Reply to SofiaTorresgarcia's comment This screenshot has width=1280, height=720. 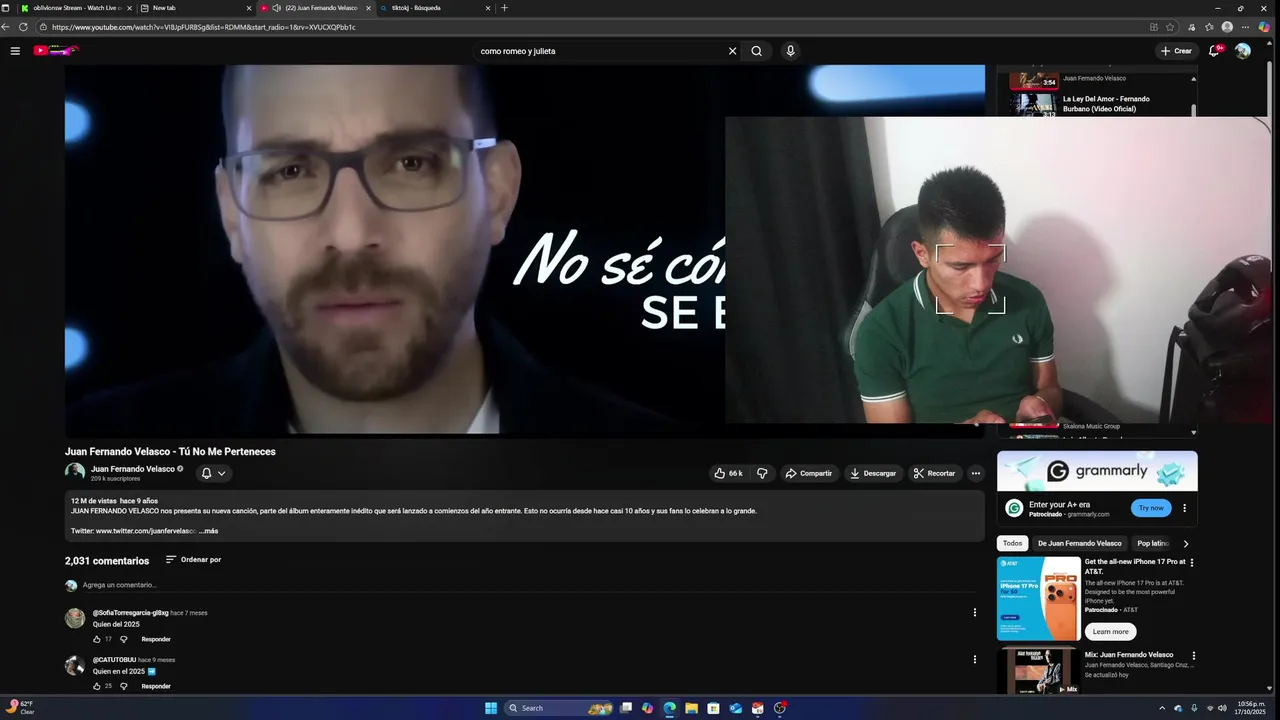(156, 639)
